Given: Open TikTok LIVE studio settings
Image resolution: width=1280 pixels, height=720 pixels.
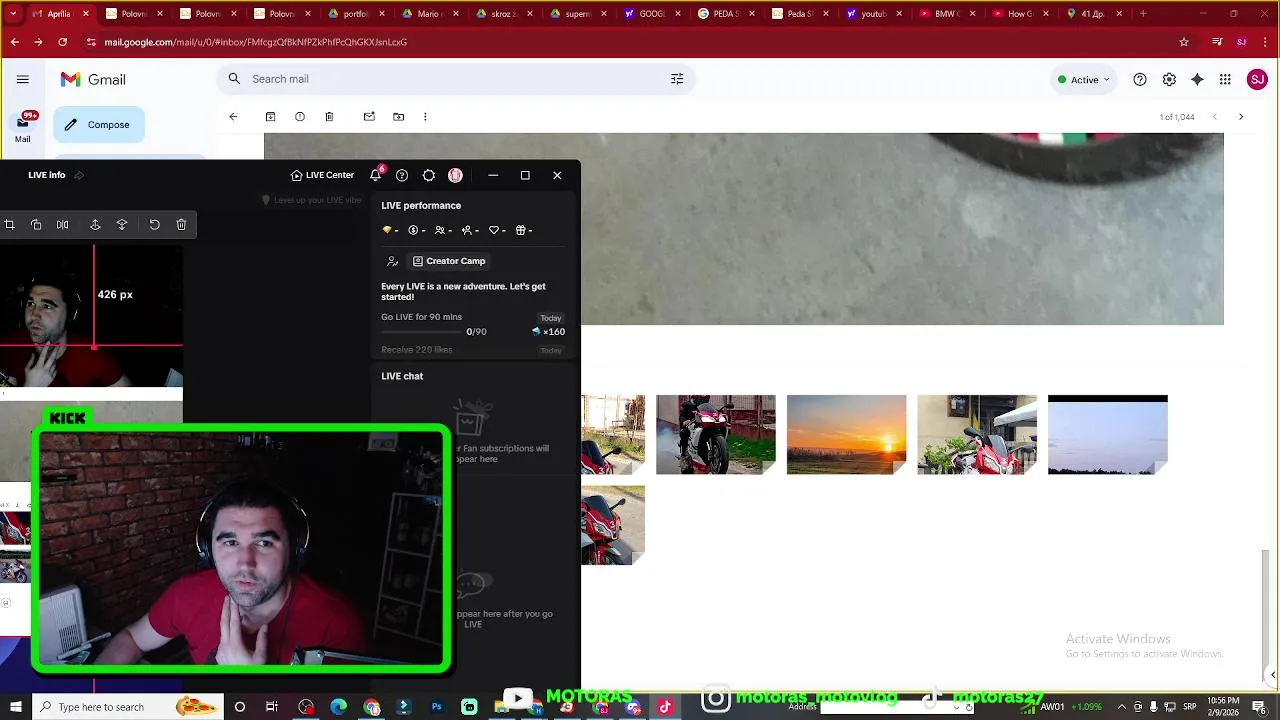Looking at the screenshot, I should click(x=429, y=175).
